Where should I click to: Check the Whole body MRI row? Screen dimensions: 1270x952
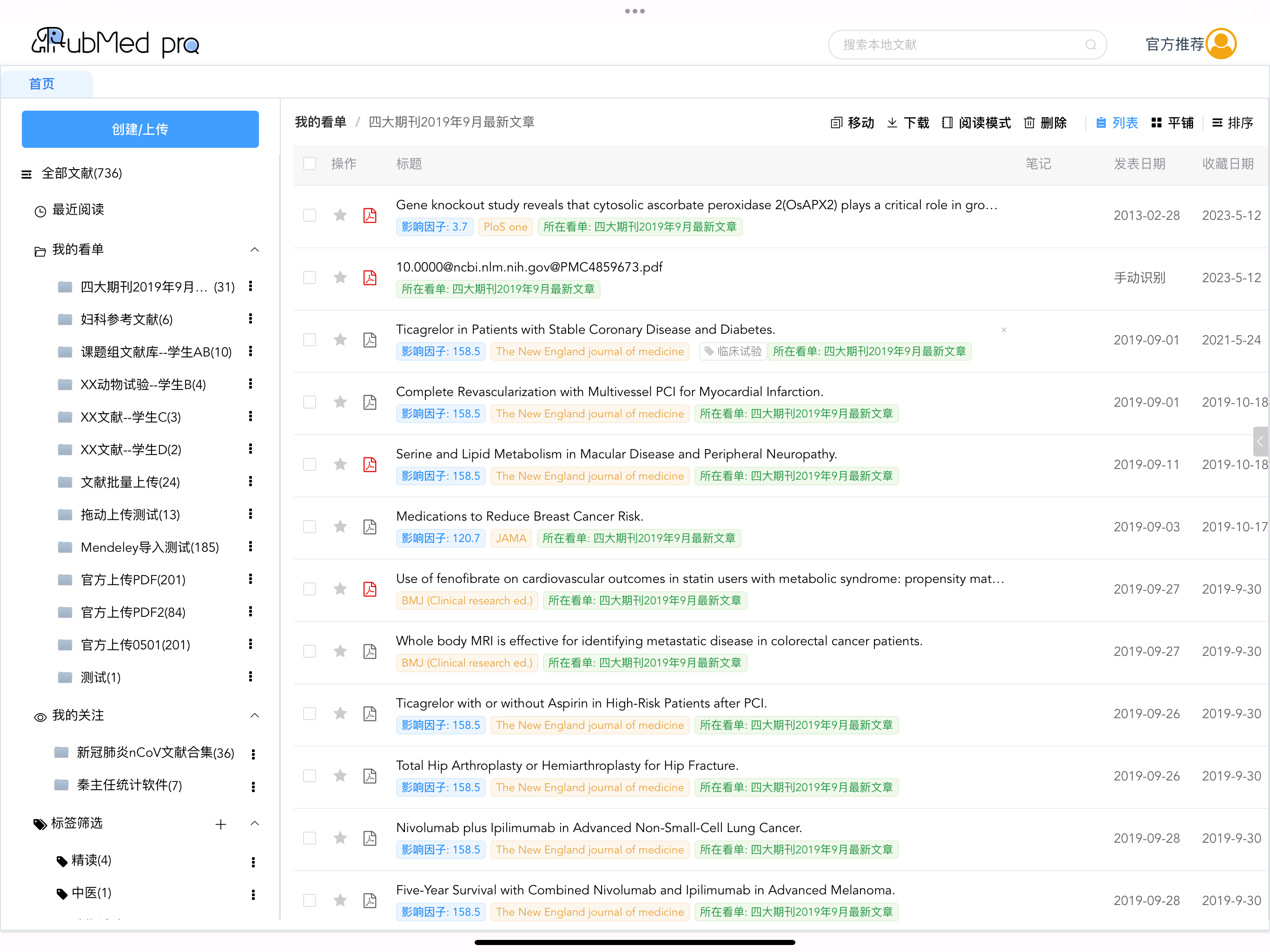310,651
